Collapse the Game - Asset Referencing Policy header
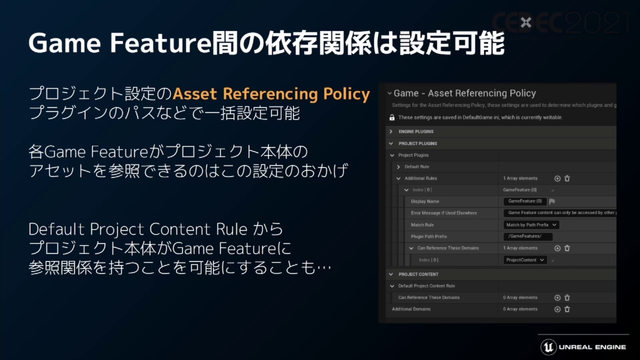Screen dimensions: 640x360 tap(389, 93)
